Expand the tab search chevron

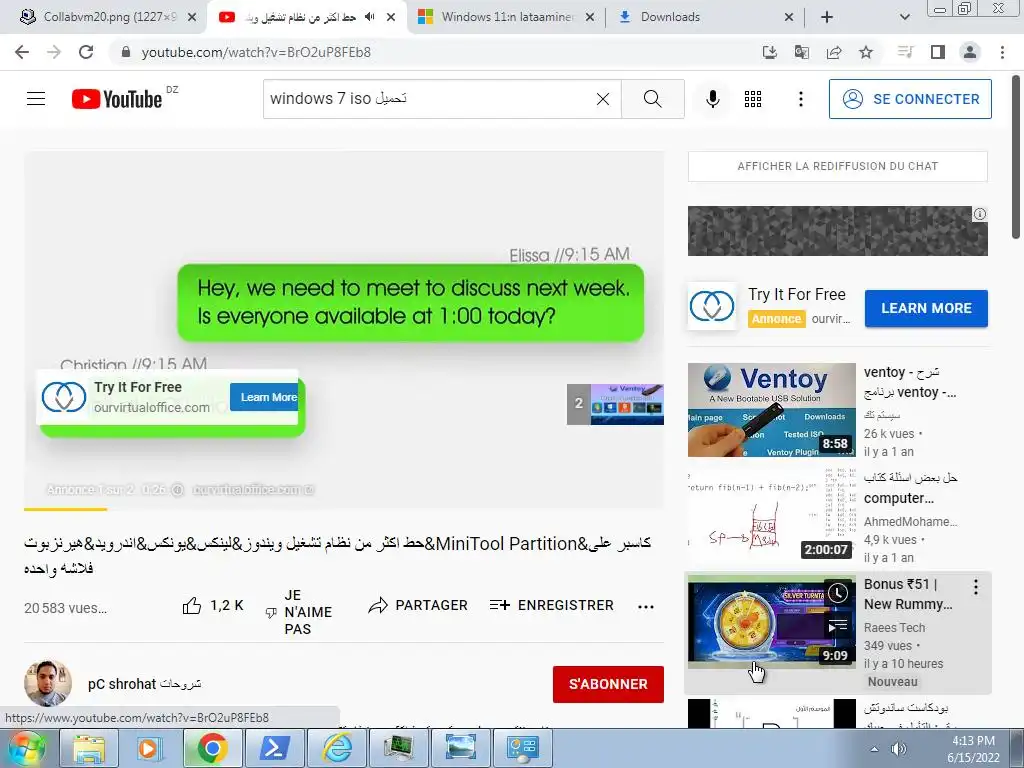point(904,17)
